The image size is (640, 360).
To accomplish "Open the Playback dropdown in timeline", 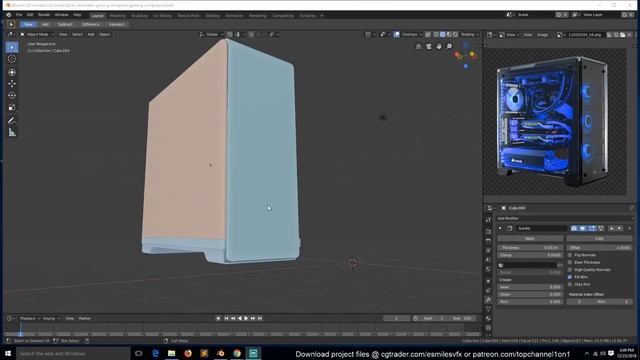I will pos(29,318).
